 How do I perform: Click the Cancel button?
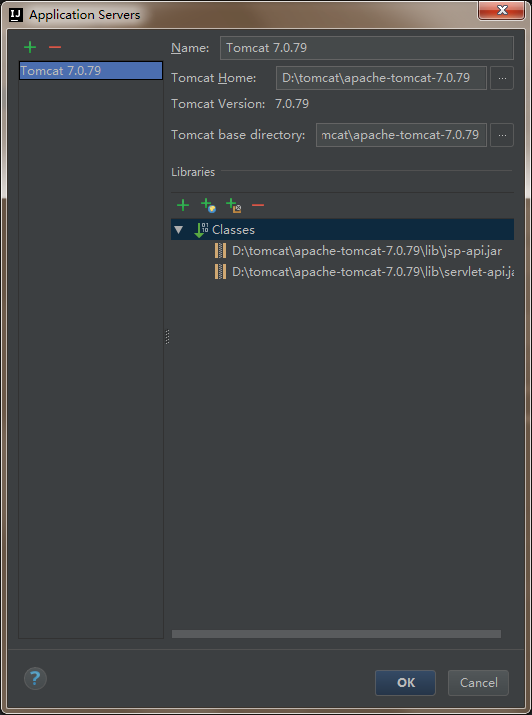click(x=478, y=683)
